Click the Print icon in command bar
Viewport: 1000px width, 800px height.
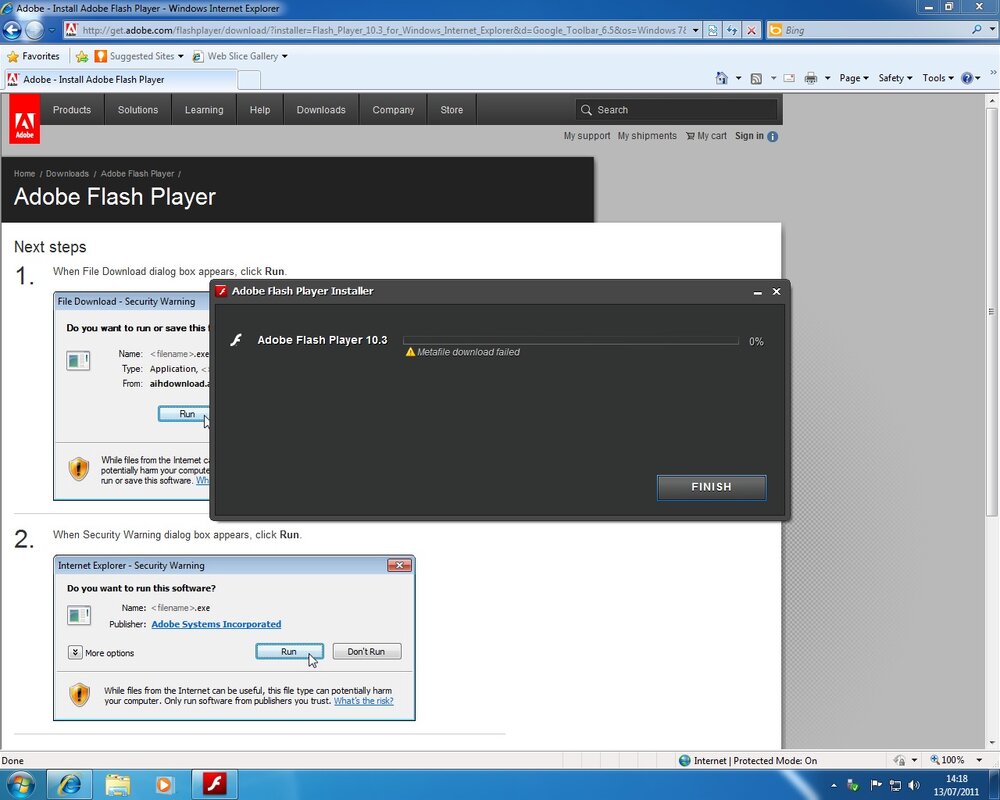click(811, 78)
